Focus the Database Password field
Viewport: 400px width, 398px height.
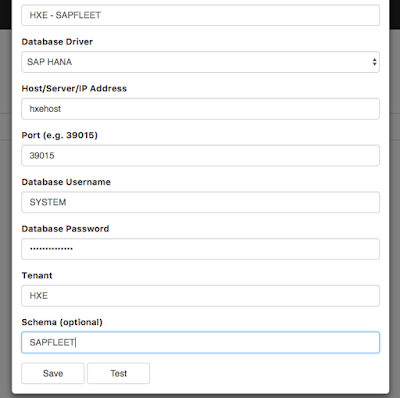(200, 249)
